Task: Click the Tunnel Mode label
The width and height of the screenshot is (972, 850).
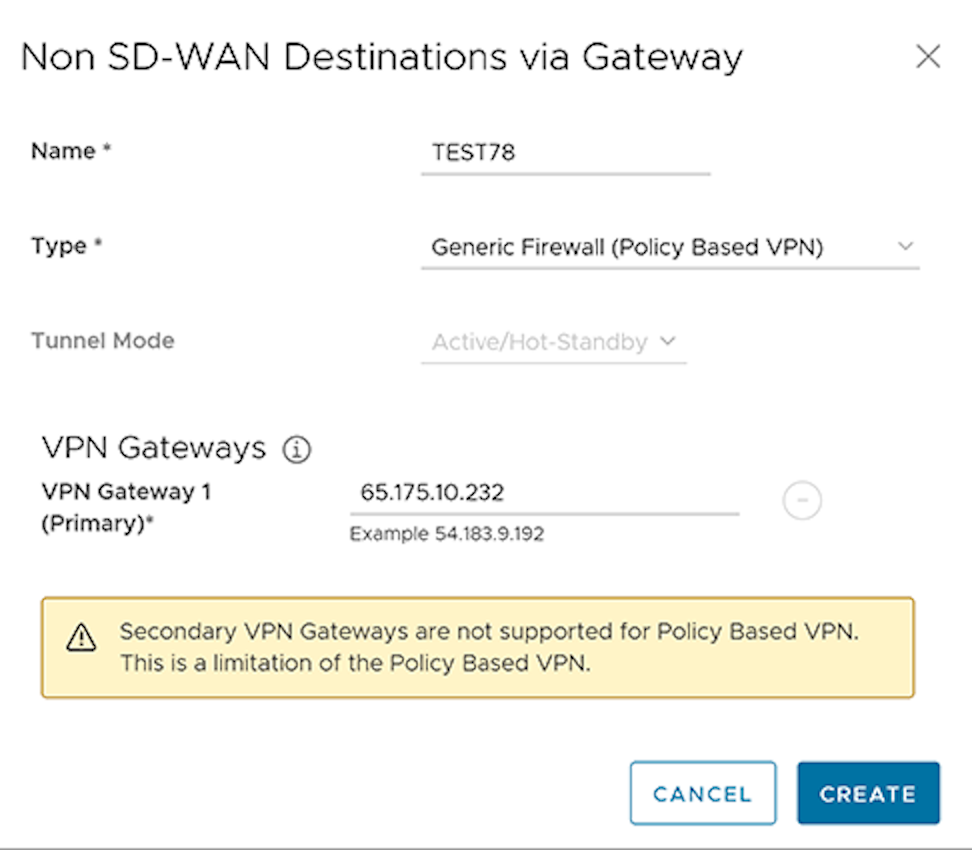Action: click(x=103, y=341)
